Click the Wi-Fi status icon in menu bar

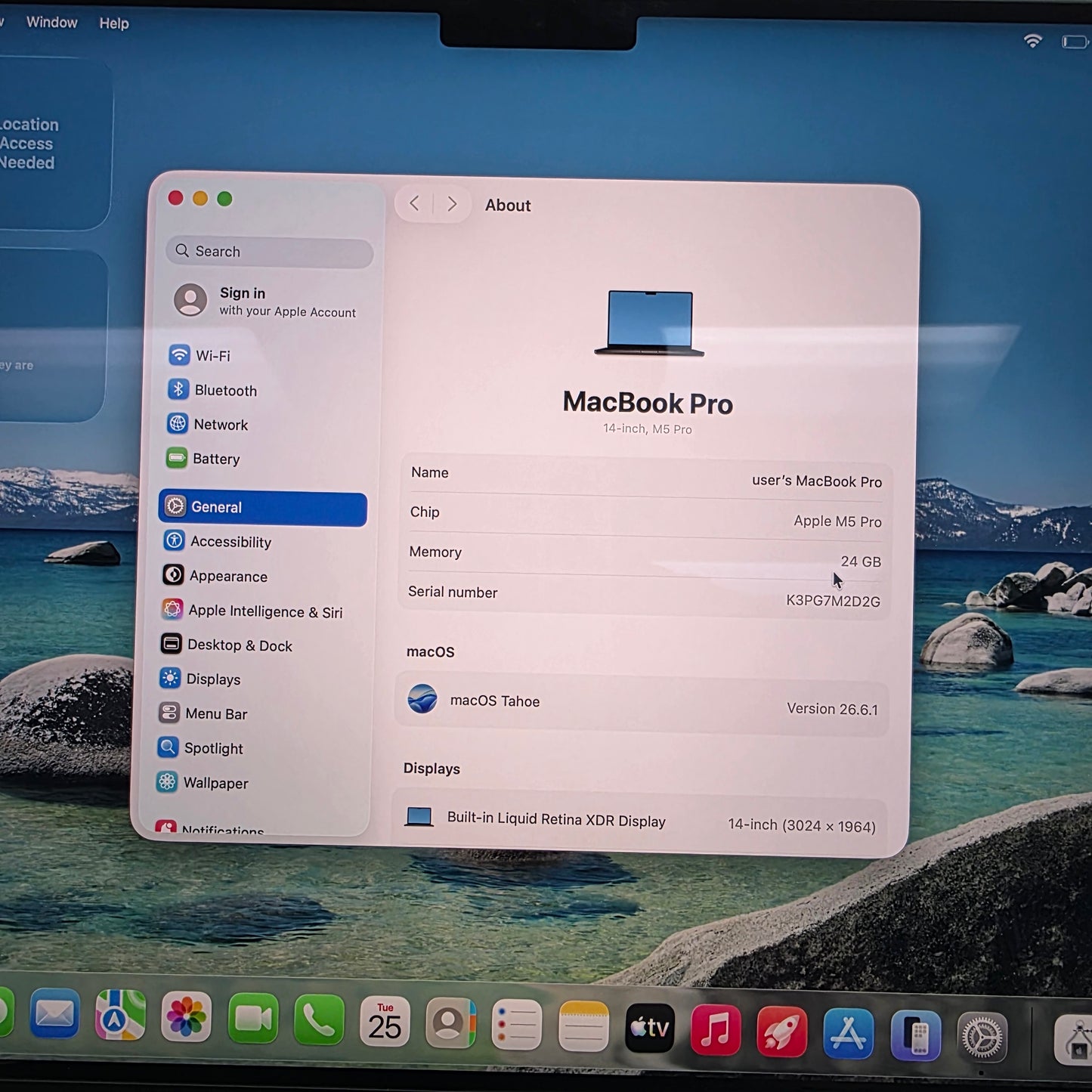(x=1032, y=40)
